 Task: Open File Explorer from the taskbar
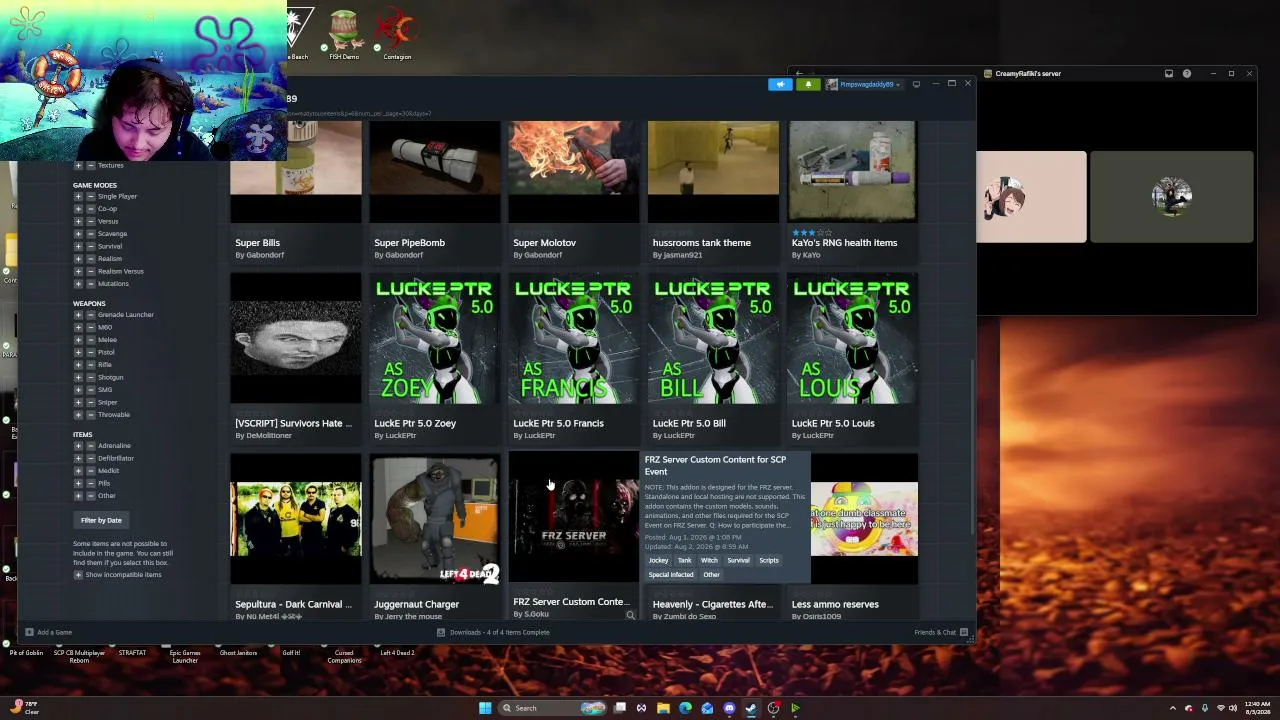pos(663,708)
